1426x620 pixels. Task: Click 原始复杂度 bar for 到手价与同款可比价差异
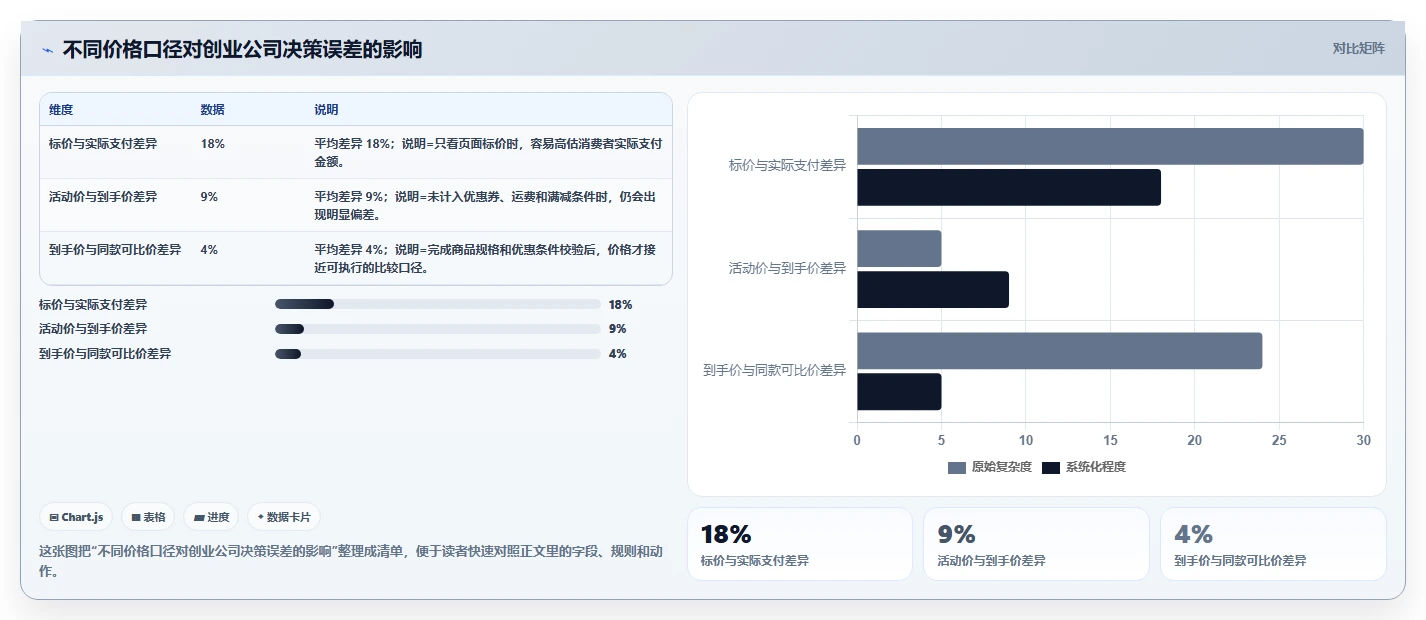click(x=1059, y=351)
